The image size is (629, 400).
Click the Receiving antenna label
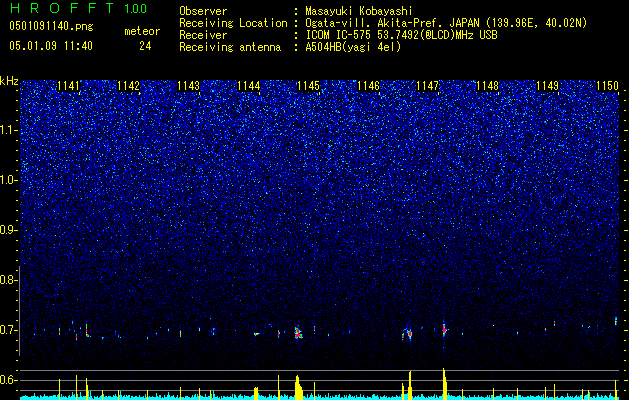coord(230,47)
